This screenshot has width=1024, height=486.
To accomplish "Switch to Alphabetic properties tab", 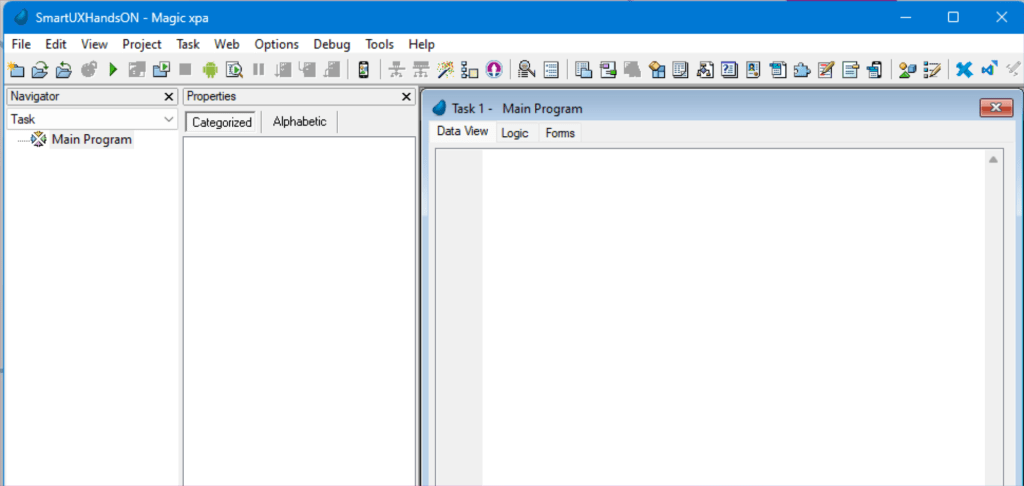I will point(299,122).
